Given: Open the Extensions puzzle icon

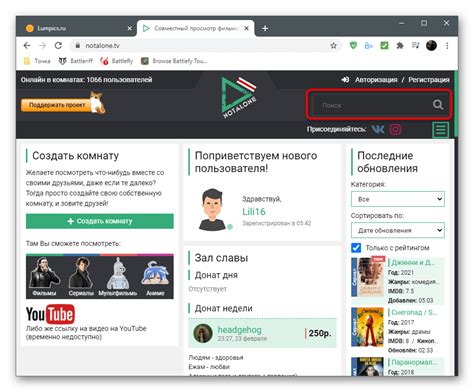Looking at the screenshot, I should click(x=400, y=46).
